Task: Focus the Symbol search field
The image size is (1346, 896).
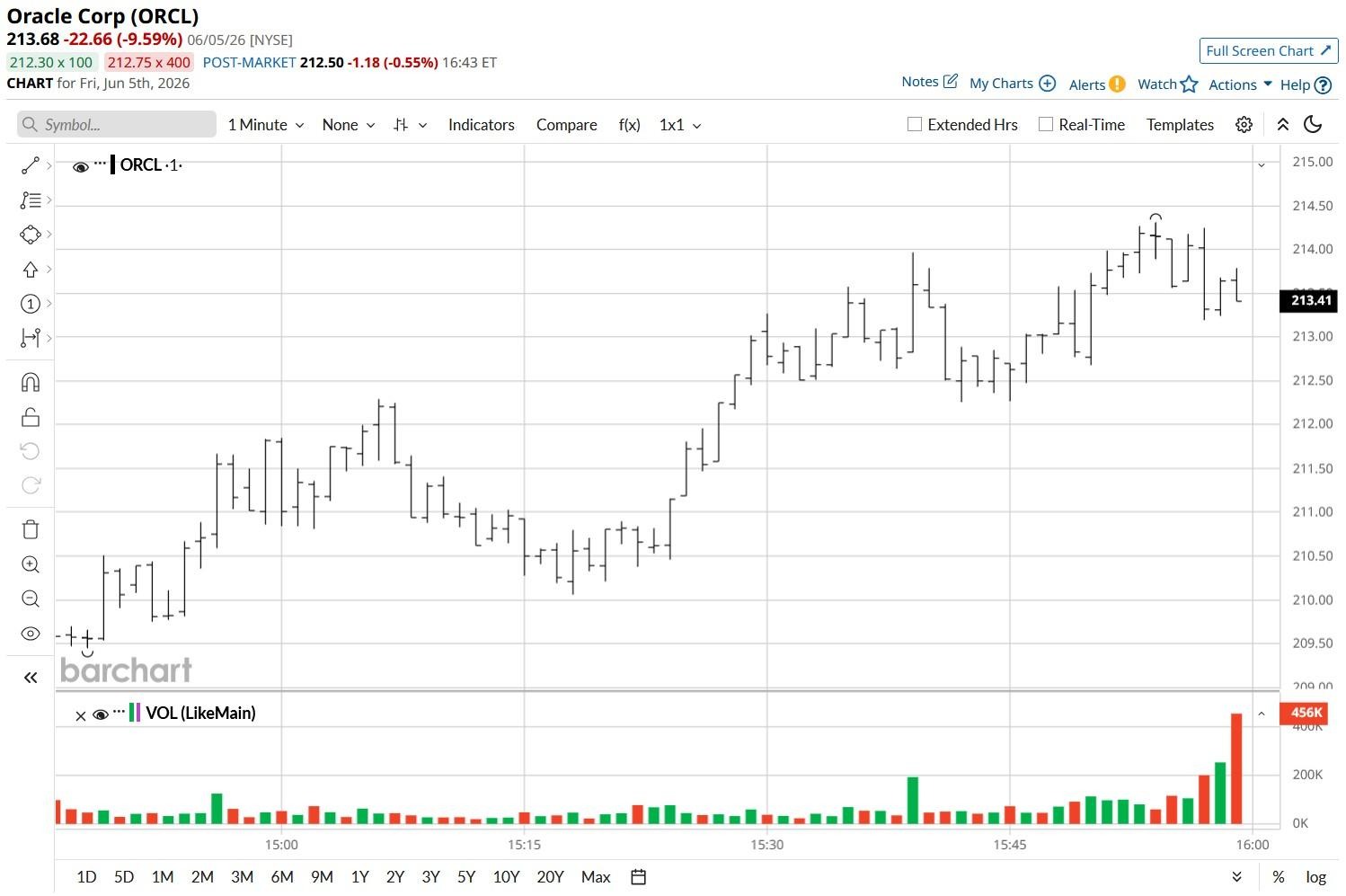Action: 117,125
